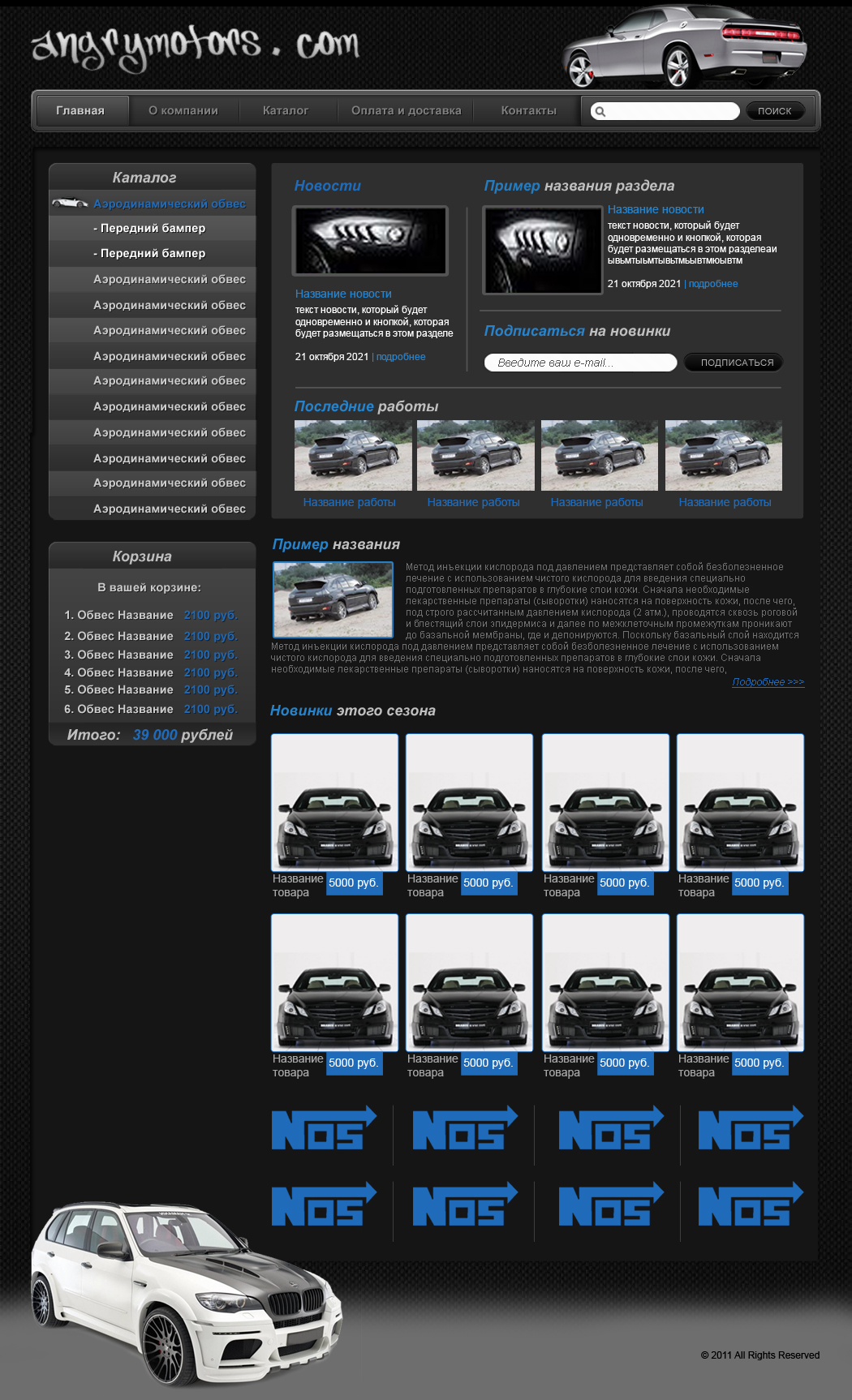852x1400 pixels.
Task: Click cart item 1. Обвес Название
Action: [118, 615]
